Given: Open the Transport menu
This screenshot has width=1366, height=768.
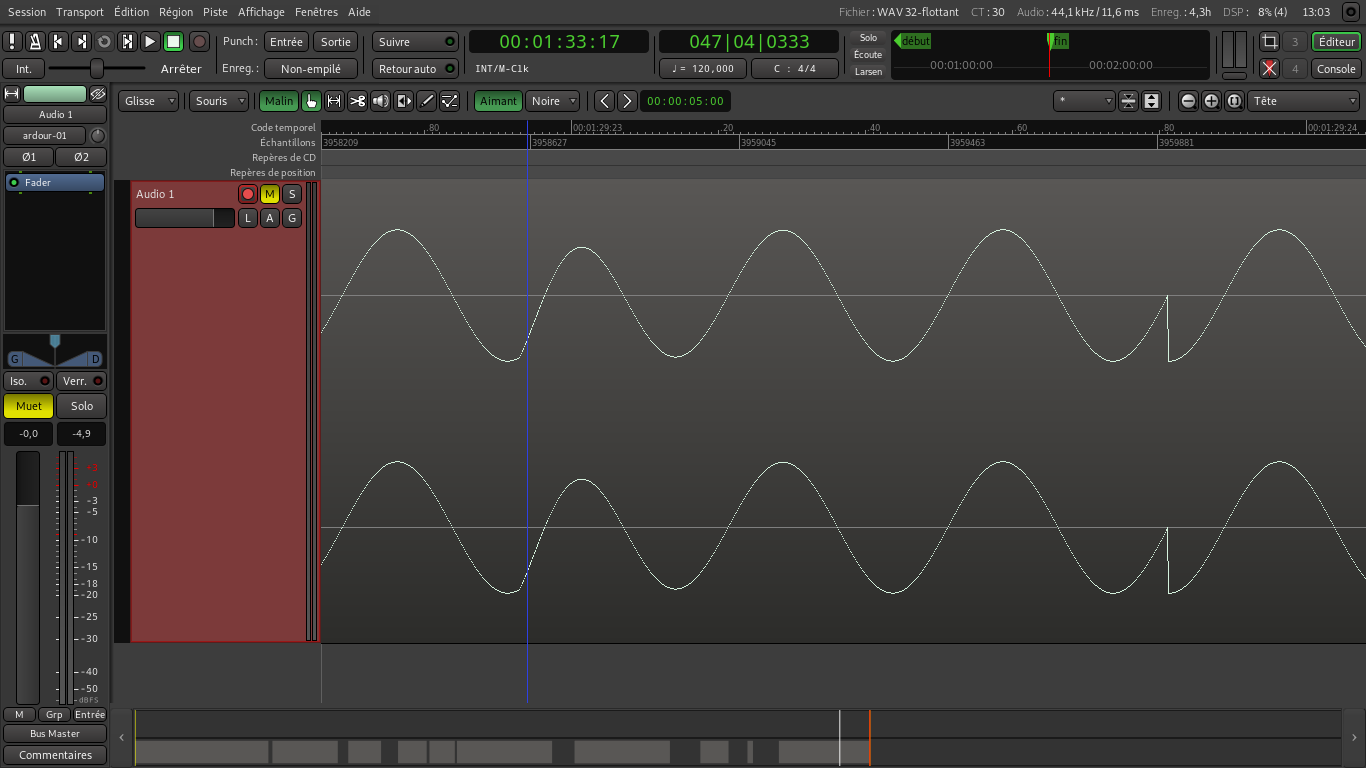Looking at the screenshot, I should [x=80, y=12].
